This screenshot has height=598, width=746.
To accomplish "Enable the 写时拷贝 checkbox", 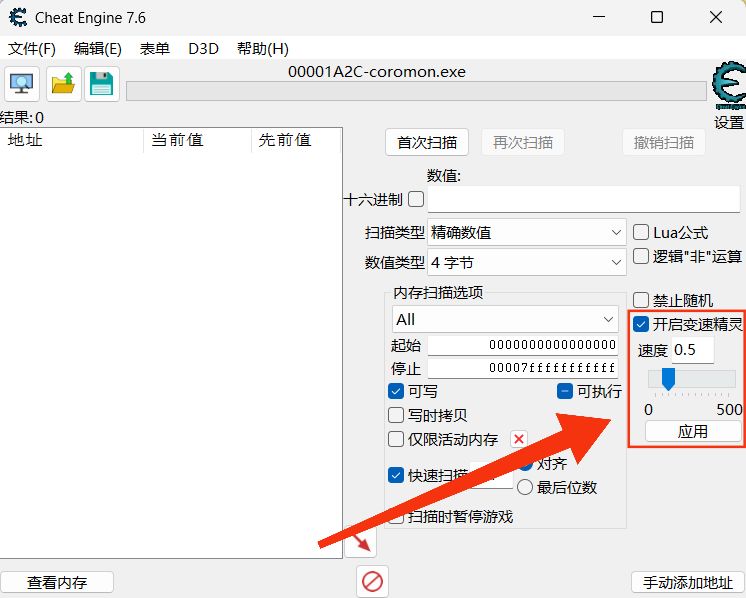I will point(396,415).
